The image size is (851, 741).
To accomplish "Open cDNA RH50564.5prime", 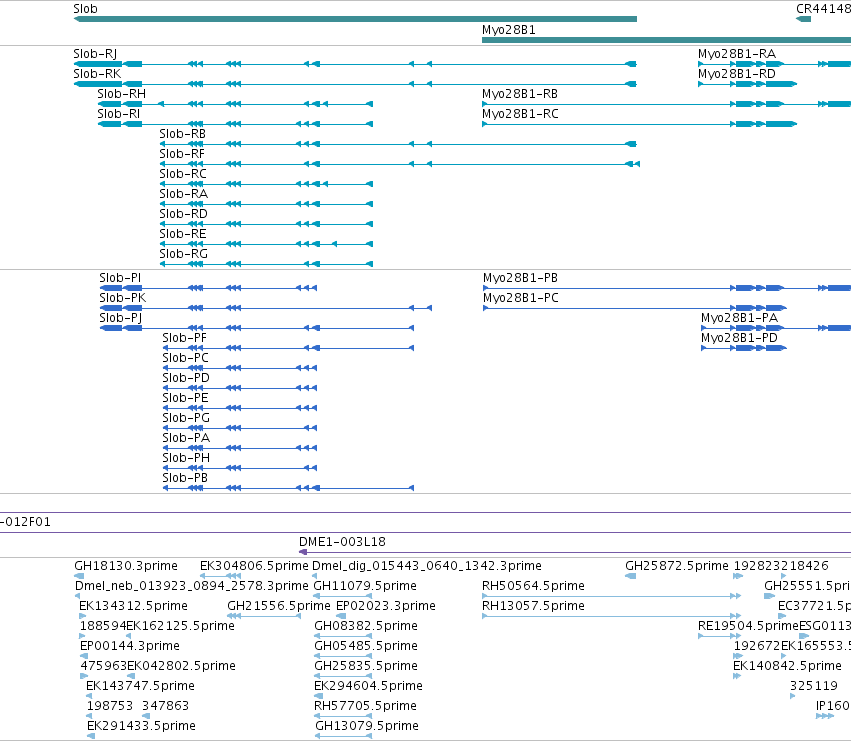I will (533, 586).
